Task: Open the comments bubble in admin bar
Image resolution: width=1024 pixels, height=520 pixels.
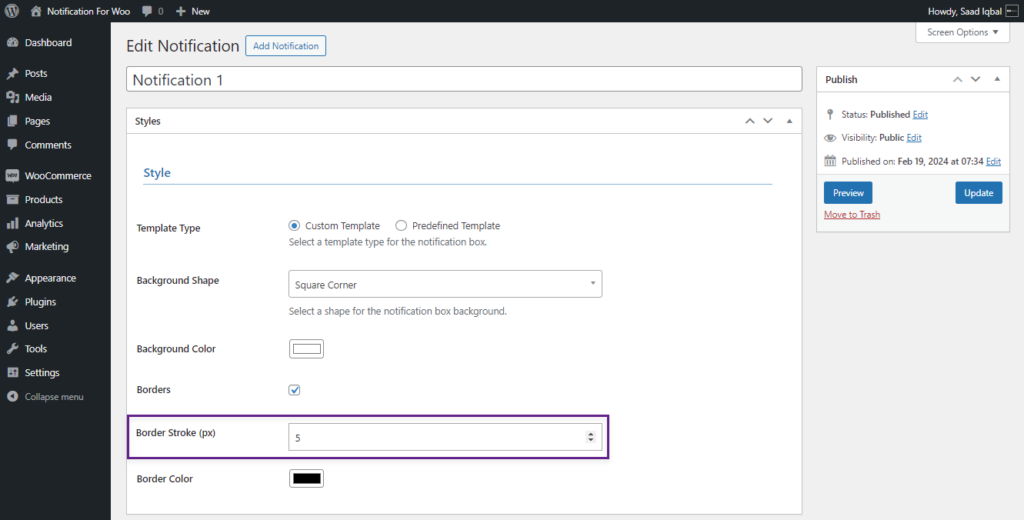Action: point(148,11)
